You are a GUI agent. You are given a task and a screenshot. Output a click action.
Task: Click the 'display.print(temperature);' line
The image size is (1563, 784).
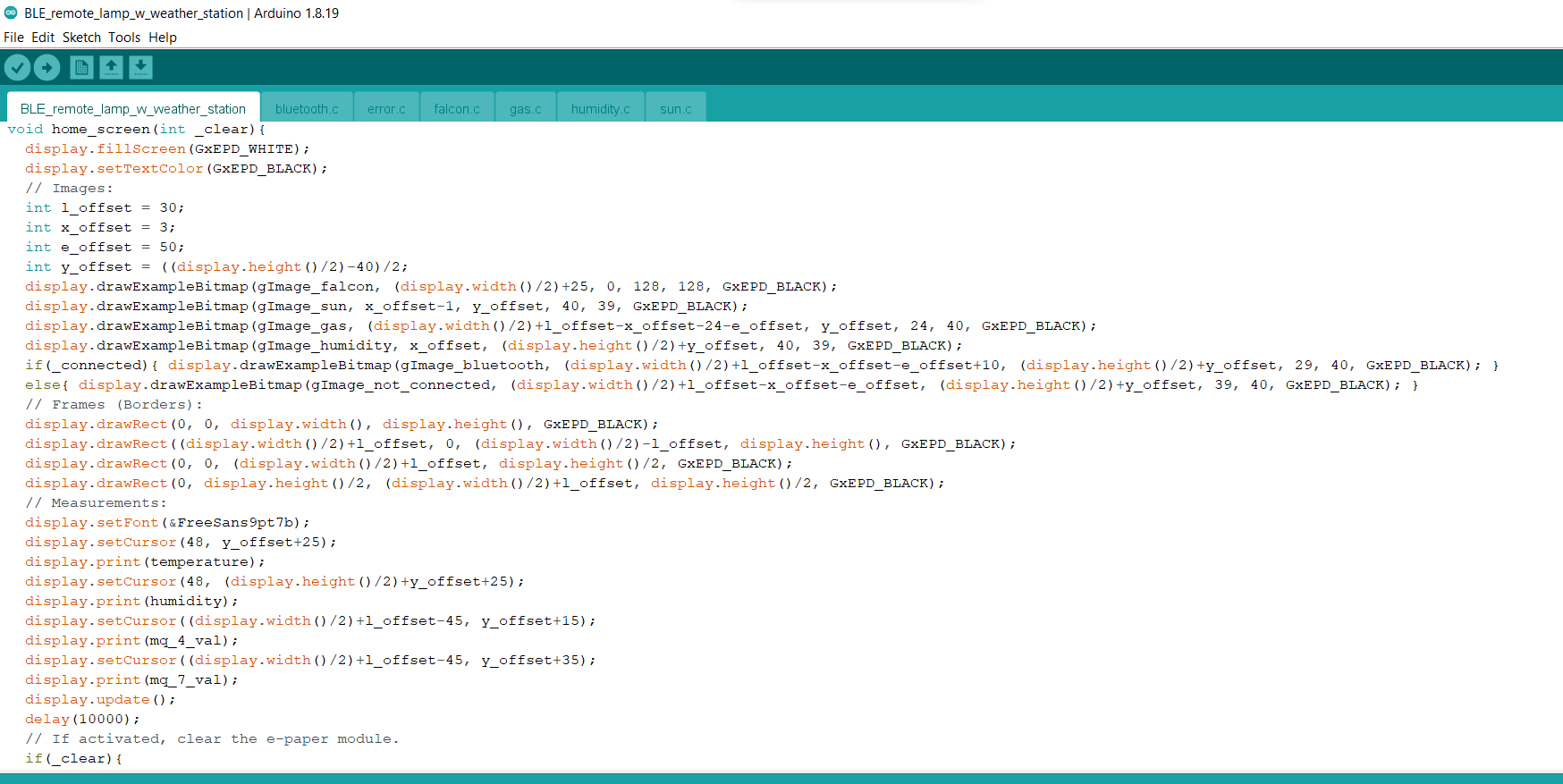[145, 561]
